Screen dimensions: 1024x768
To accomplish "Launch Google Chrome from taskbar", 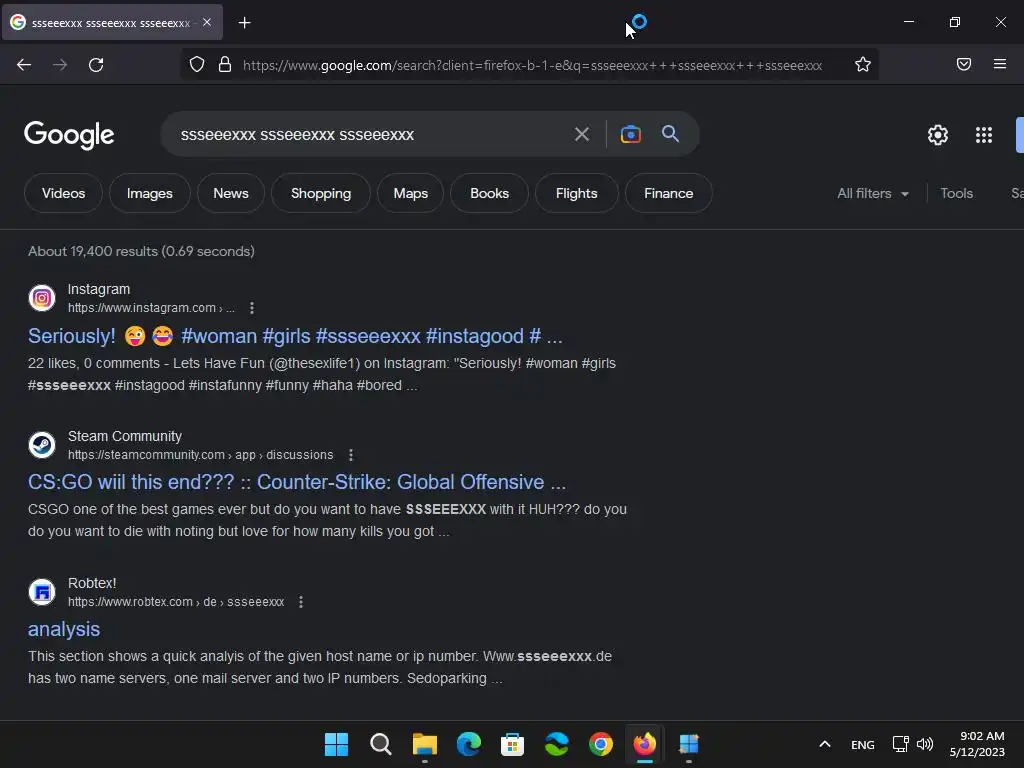I will click(600, 744).
